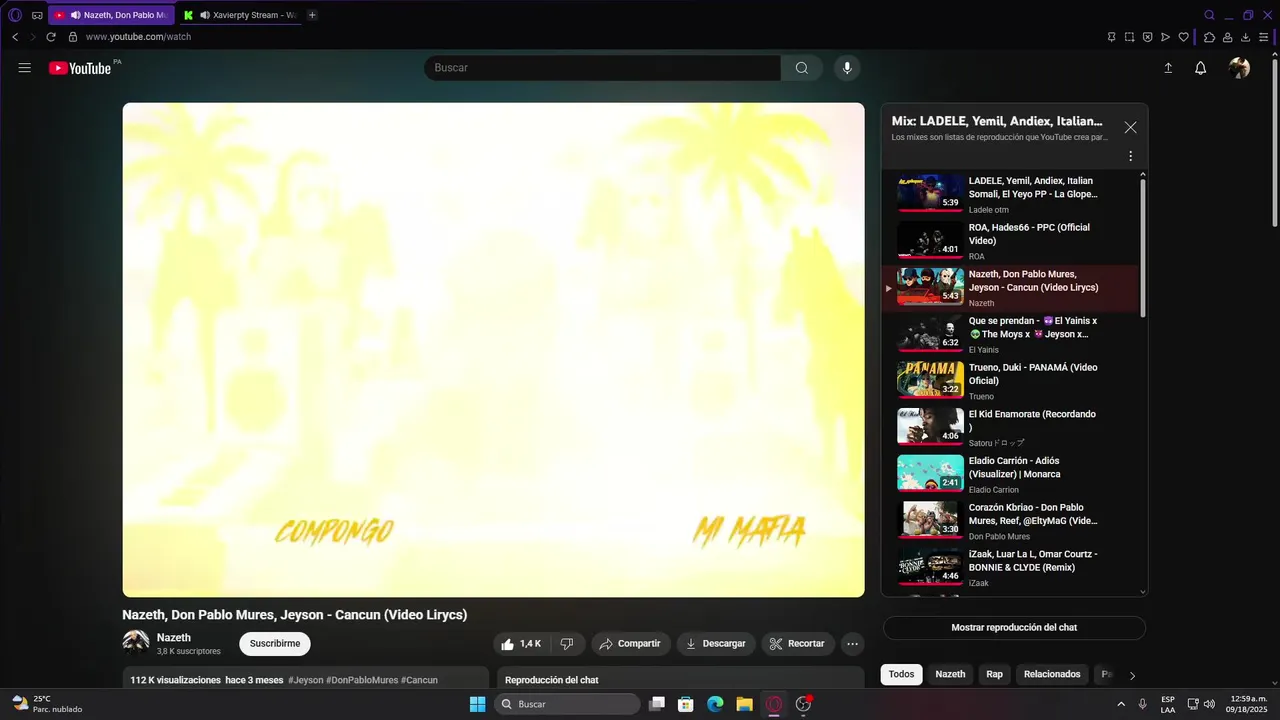The width and height of the screenshot is (1280, 720).
Task: Click the Recortar clip button
Action: [798, 644]
